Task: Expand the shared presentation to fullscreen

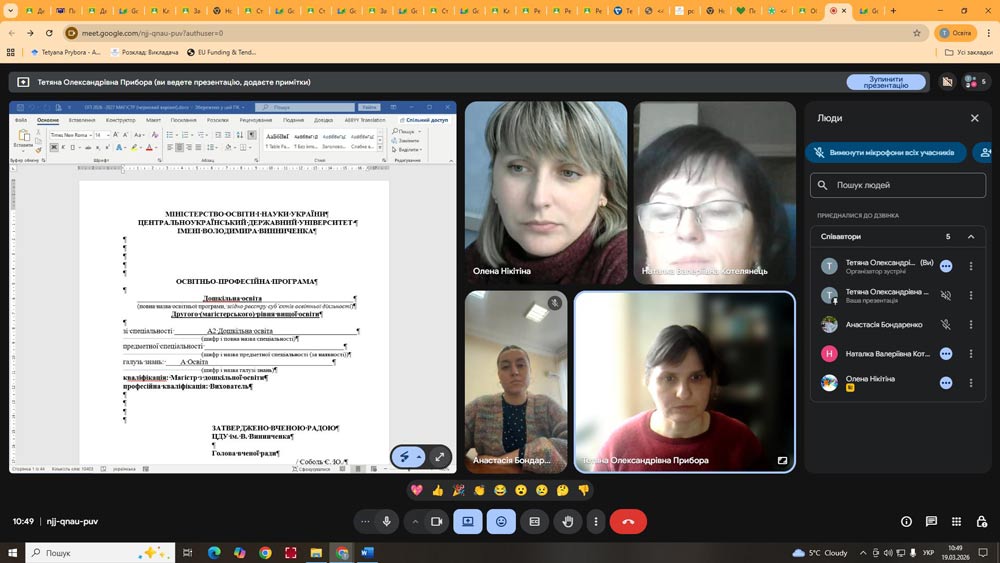Action: (x=439, y=457)
